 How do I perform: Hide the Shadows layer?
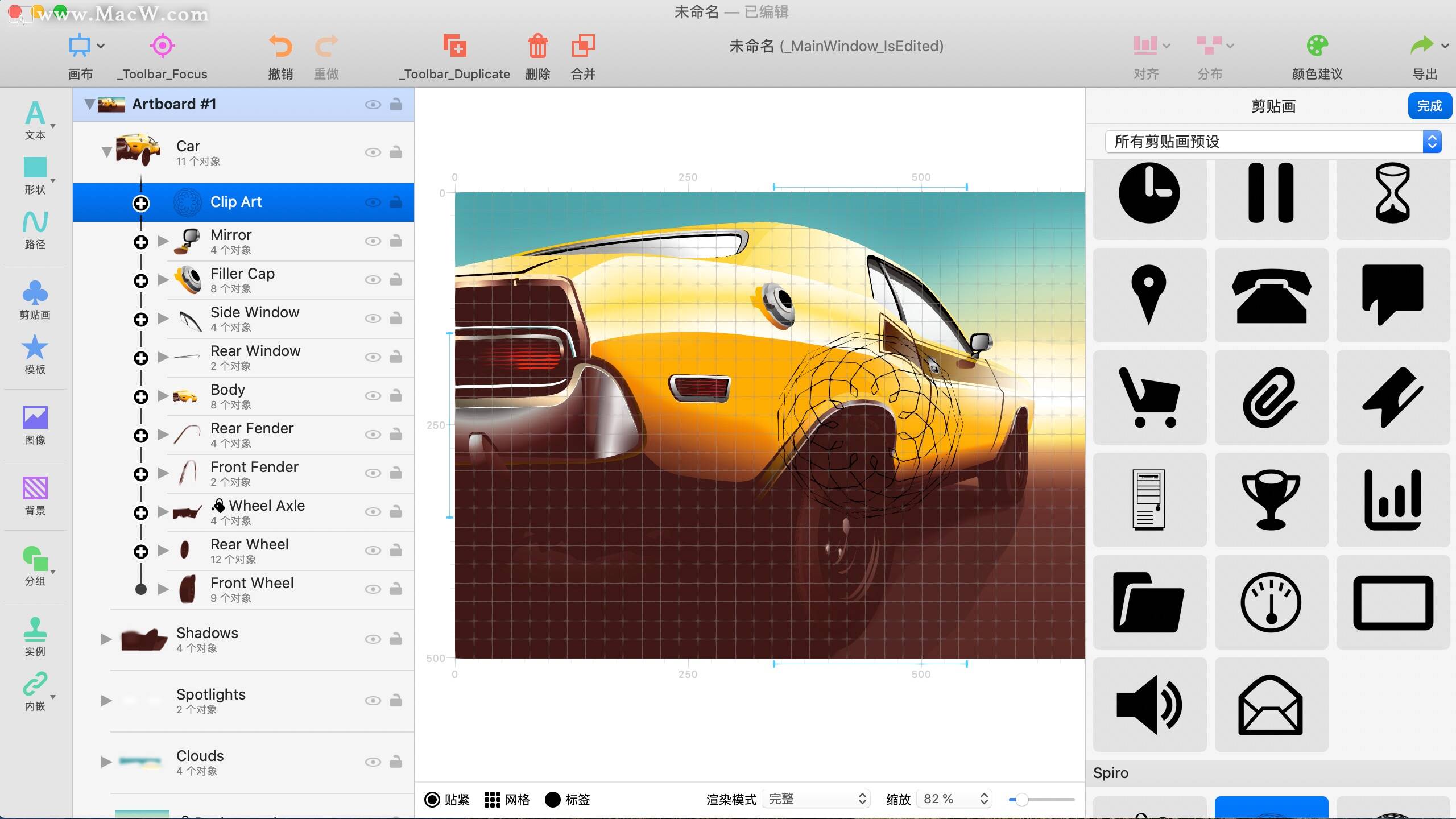click(373, 639)
